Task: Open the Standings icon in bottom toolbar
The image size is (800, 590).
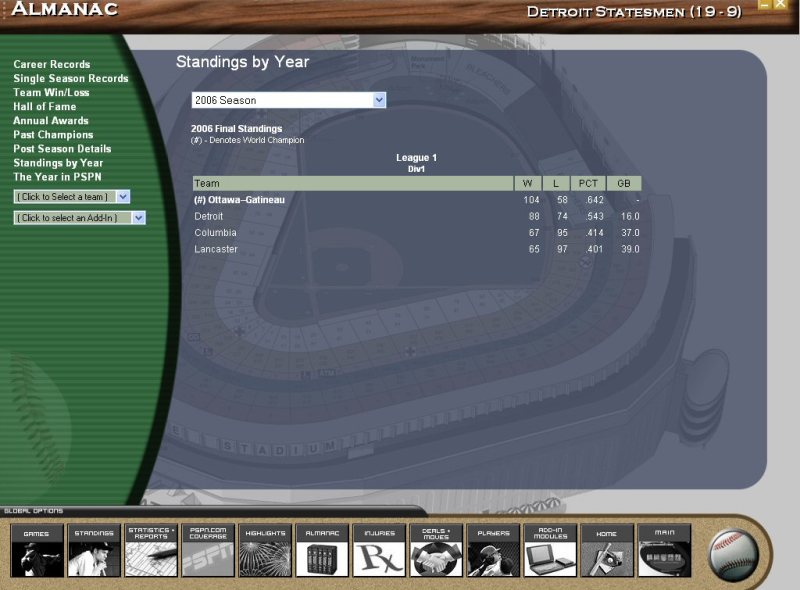Action: [x=94, y=551]
